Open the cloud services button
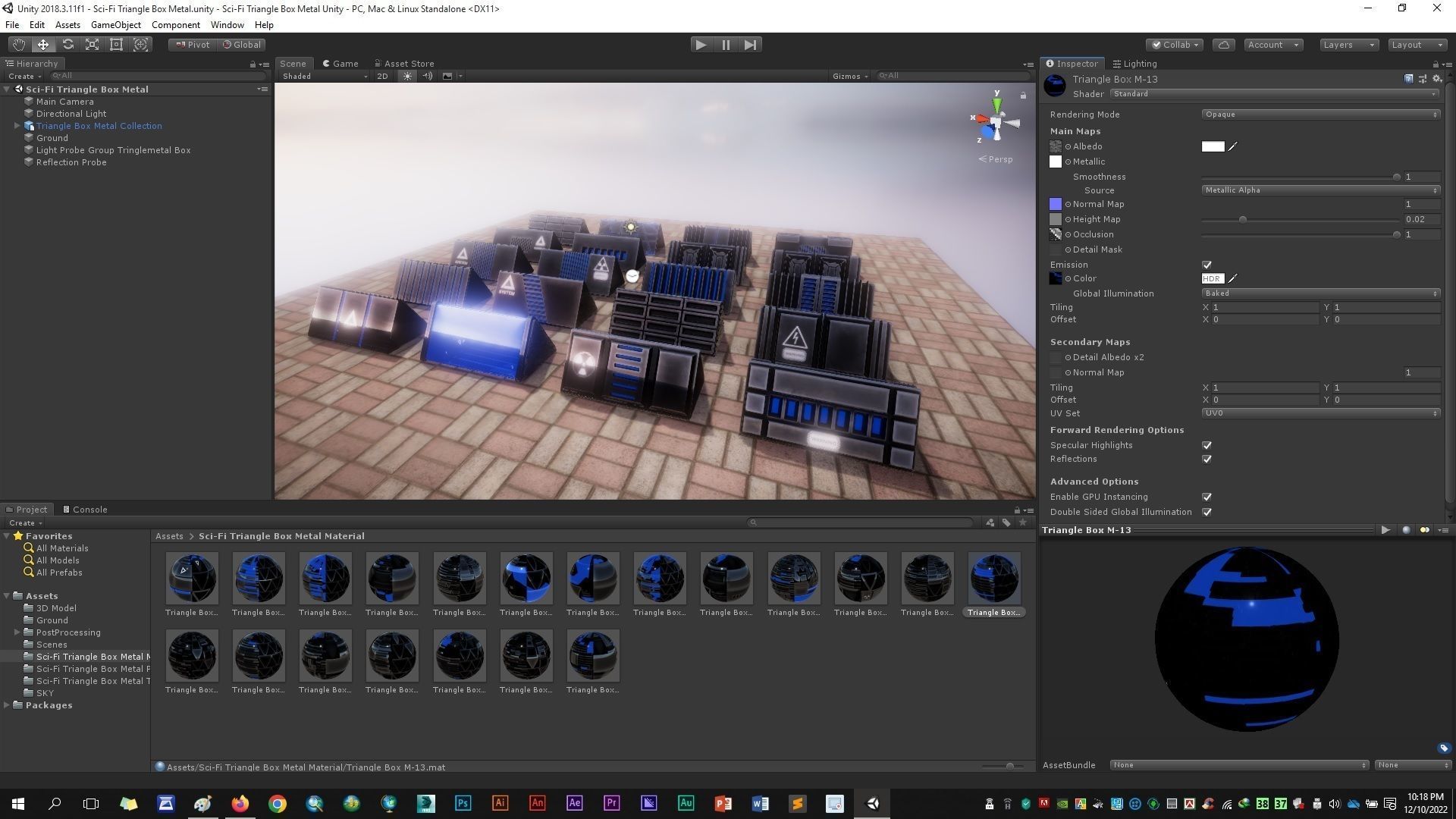Image resolution: width=1456 pixels, height=819 pixels. pyautogui.click(x=1224, y=45)
